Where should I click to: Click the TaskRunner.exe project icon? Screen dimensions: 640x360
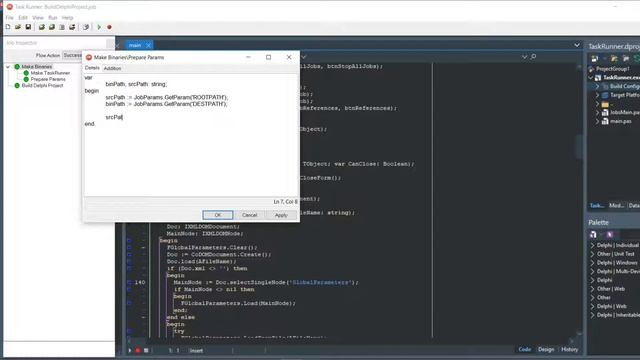[x=598, y=78]
